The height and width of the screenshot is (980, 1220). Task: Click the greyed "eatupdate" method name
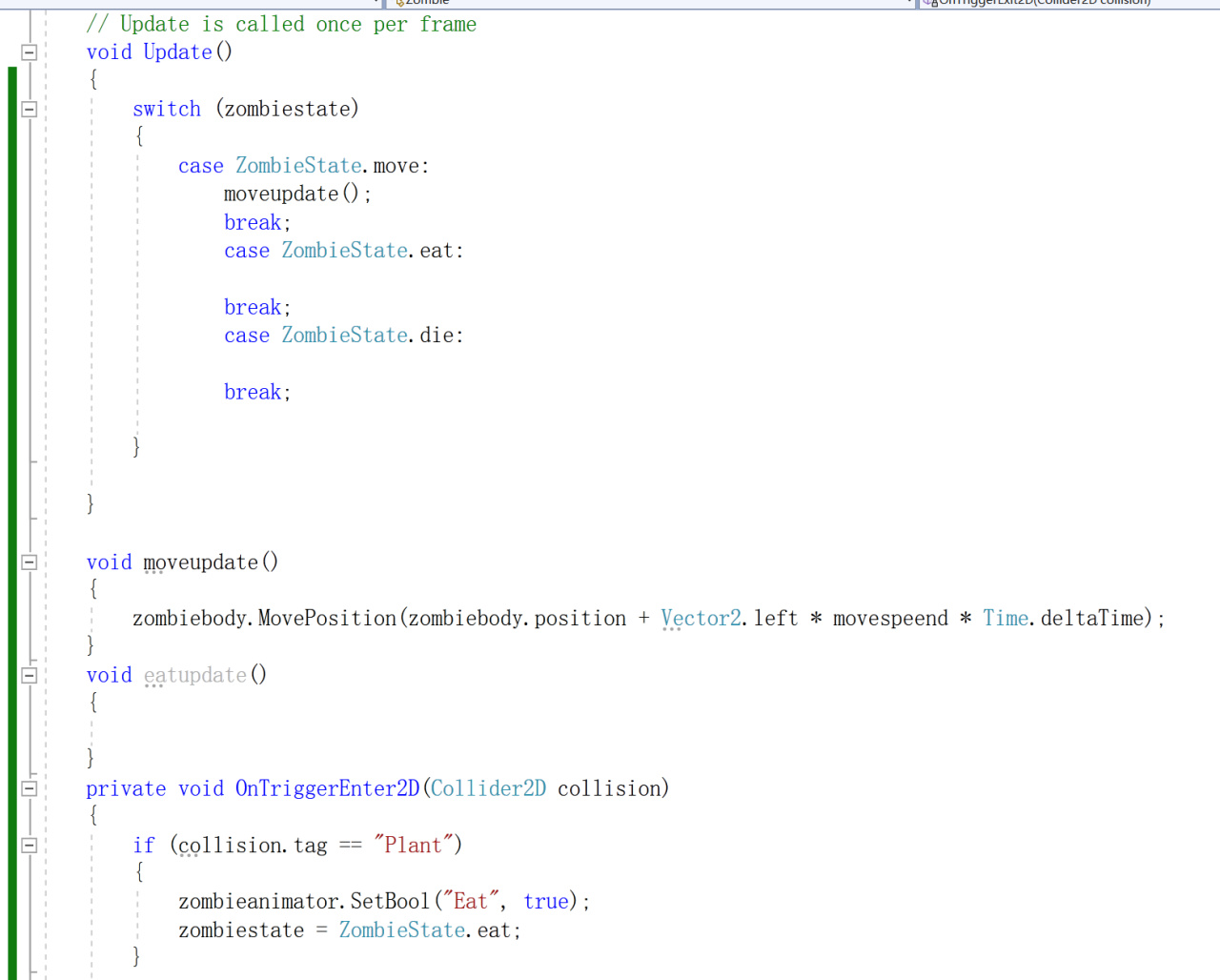195,675
